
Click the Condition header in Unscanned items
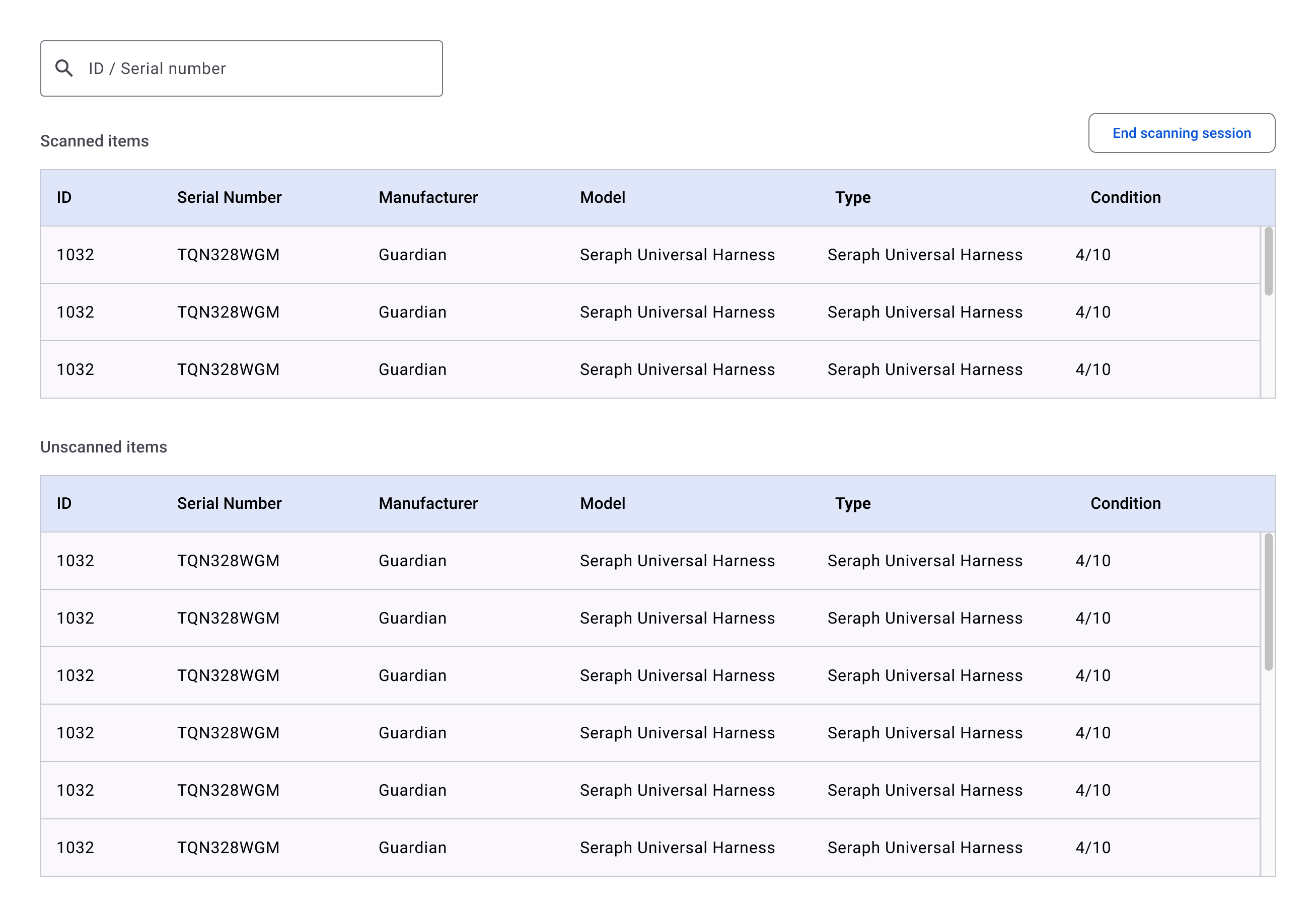click(x=1125, y=503)
